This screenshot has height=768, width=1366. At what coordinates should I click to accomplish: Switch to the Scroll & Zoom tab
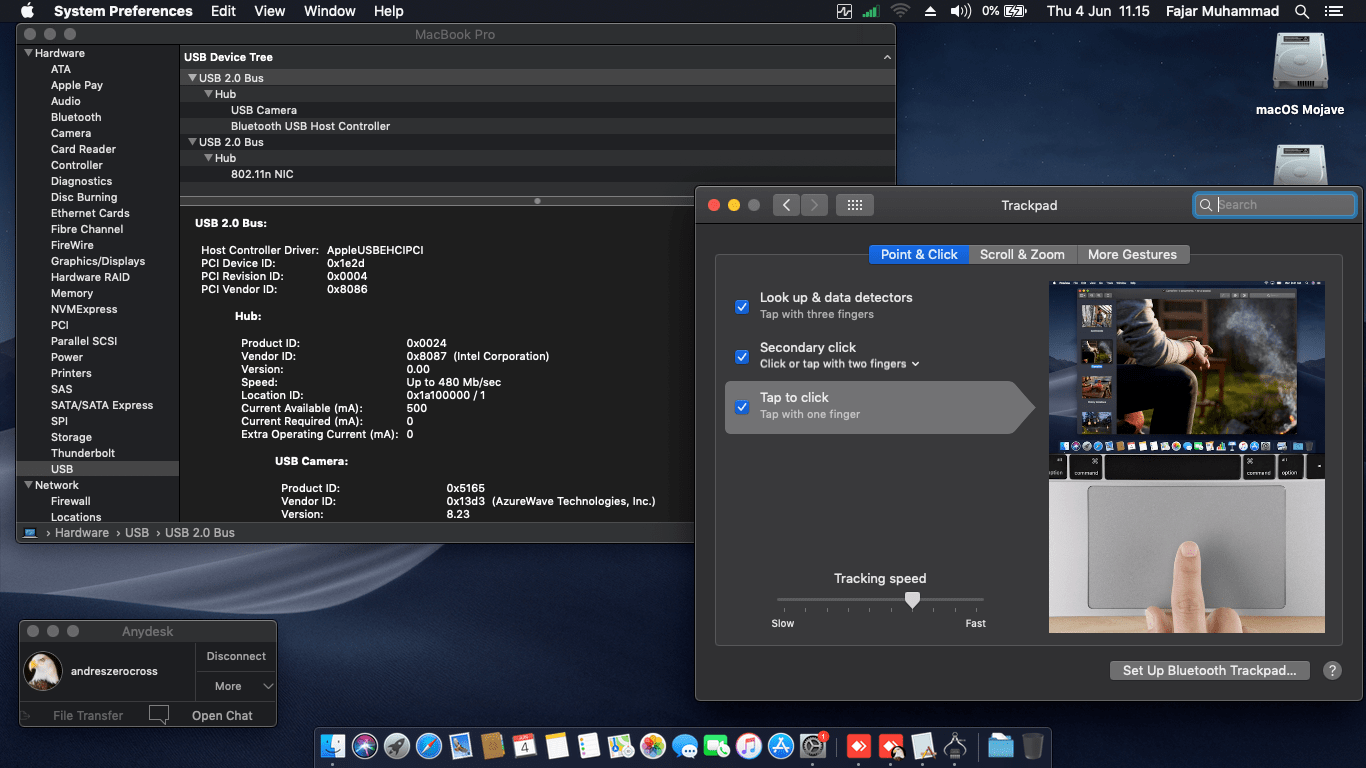coord(1022,254)
